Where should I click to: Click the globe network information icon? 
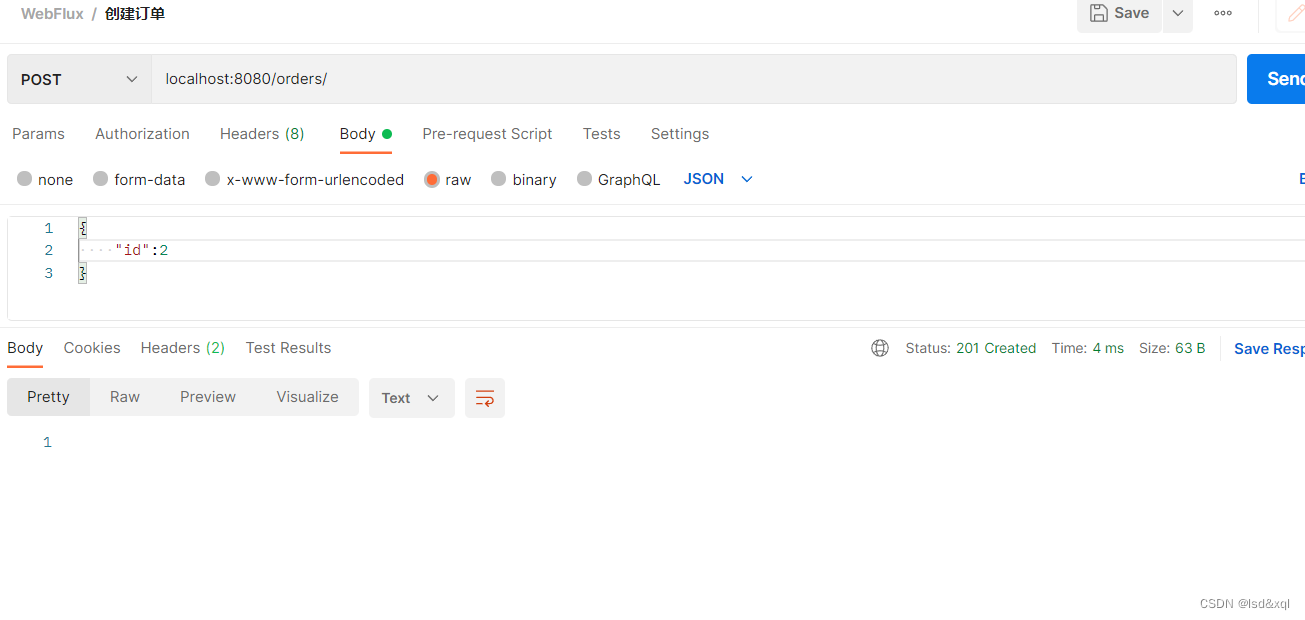880,348
